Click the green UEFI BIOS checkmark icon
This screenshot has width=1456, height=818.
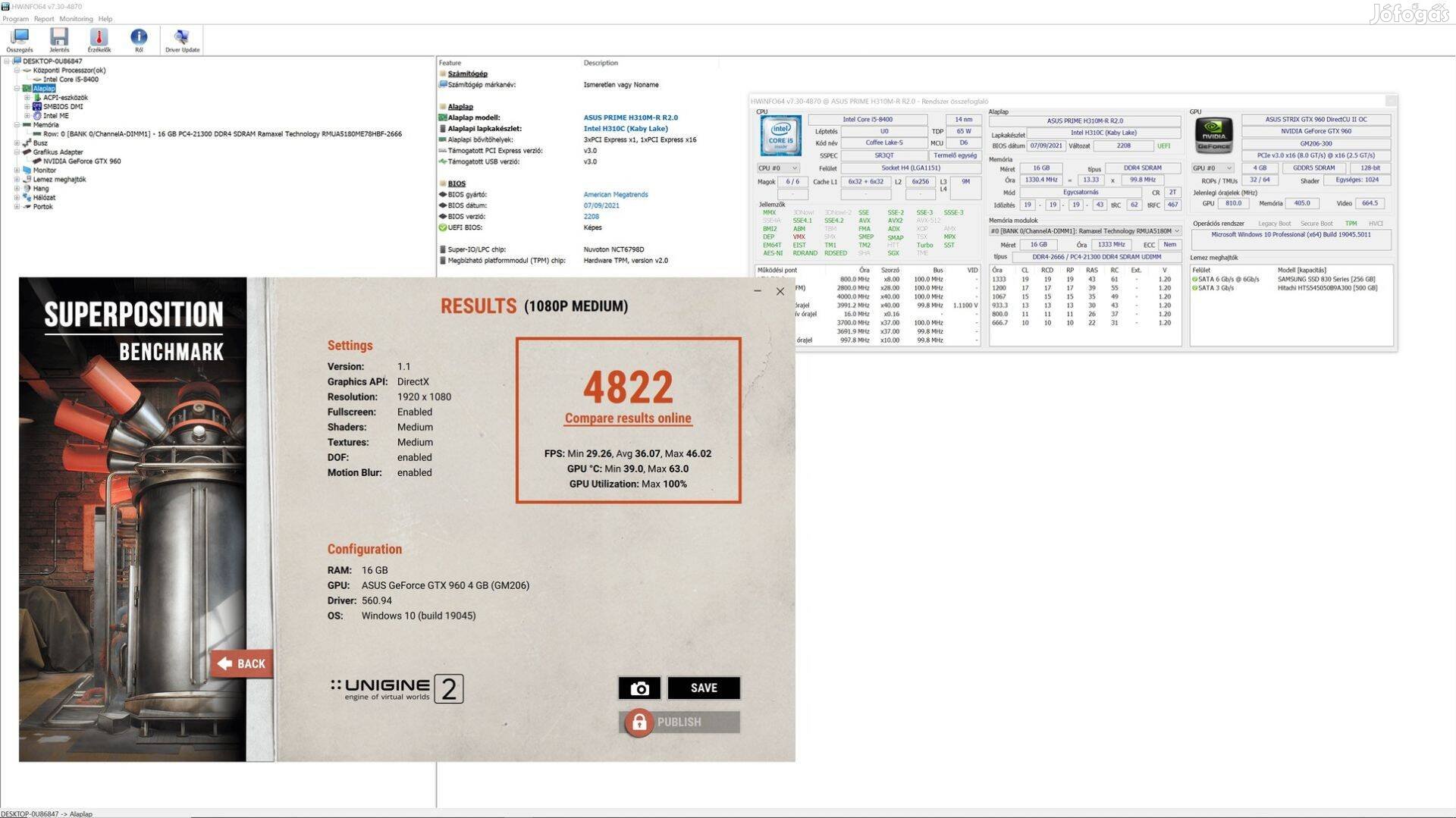[443, 227]
